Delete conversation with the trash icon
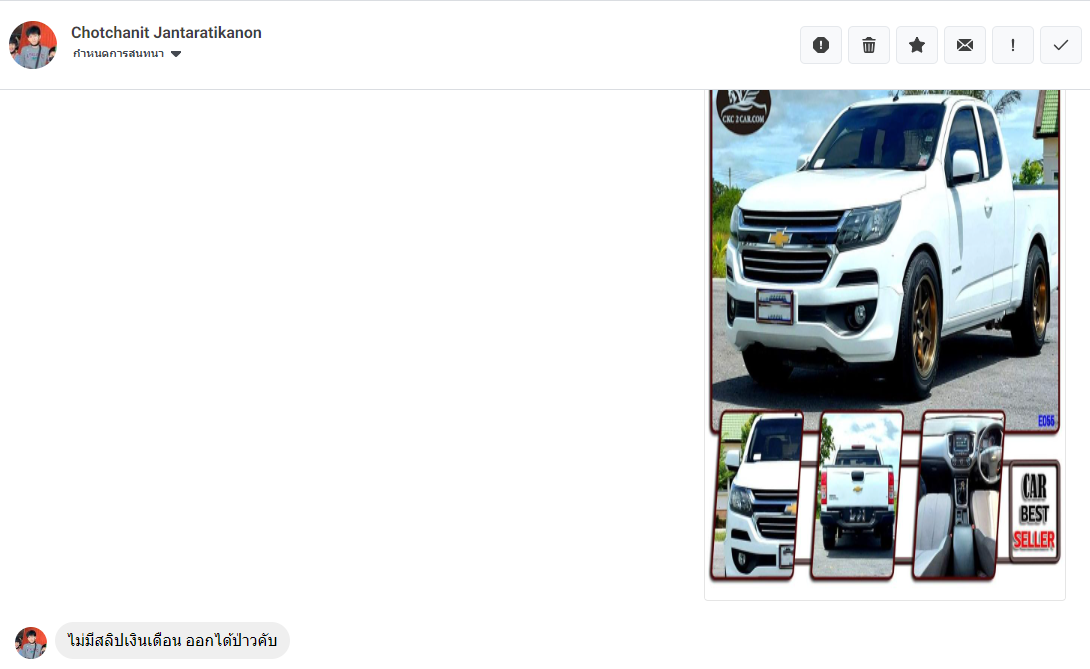The width and height of the screenshot is (1090, 669). coord(868,45)
